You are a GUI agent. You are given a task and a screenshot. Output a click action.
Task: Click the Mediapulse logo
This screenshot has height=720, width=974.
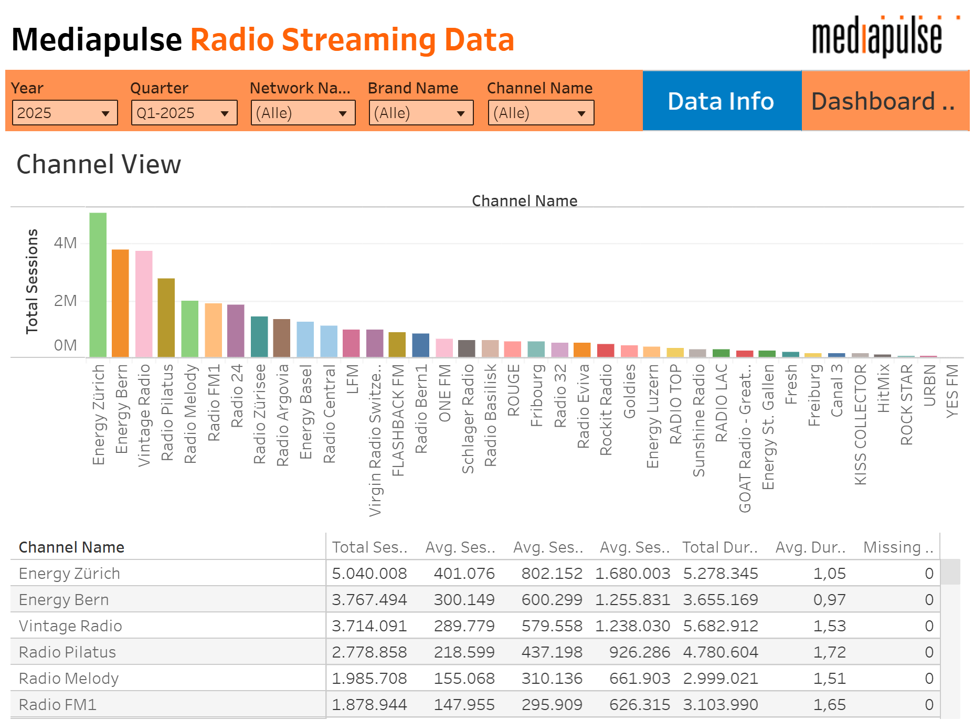click(x=877, y=36)
